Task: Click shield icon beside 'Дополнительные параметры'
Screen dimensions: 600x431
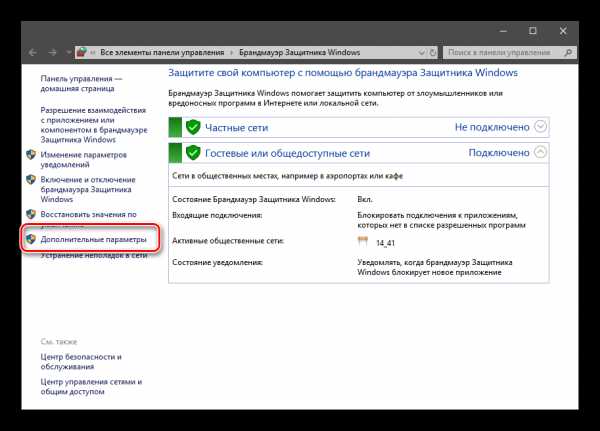Action: [31, 239]
